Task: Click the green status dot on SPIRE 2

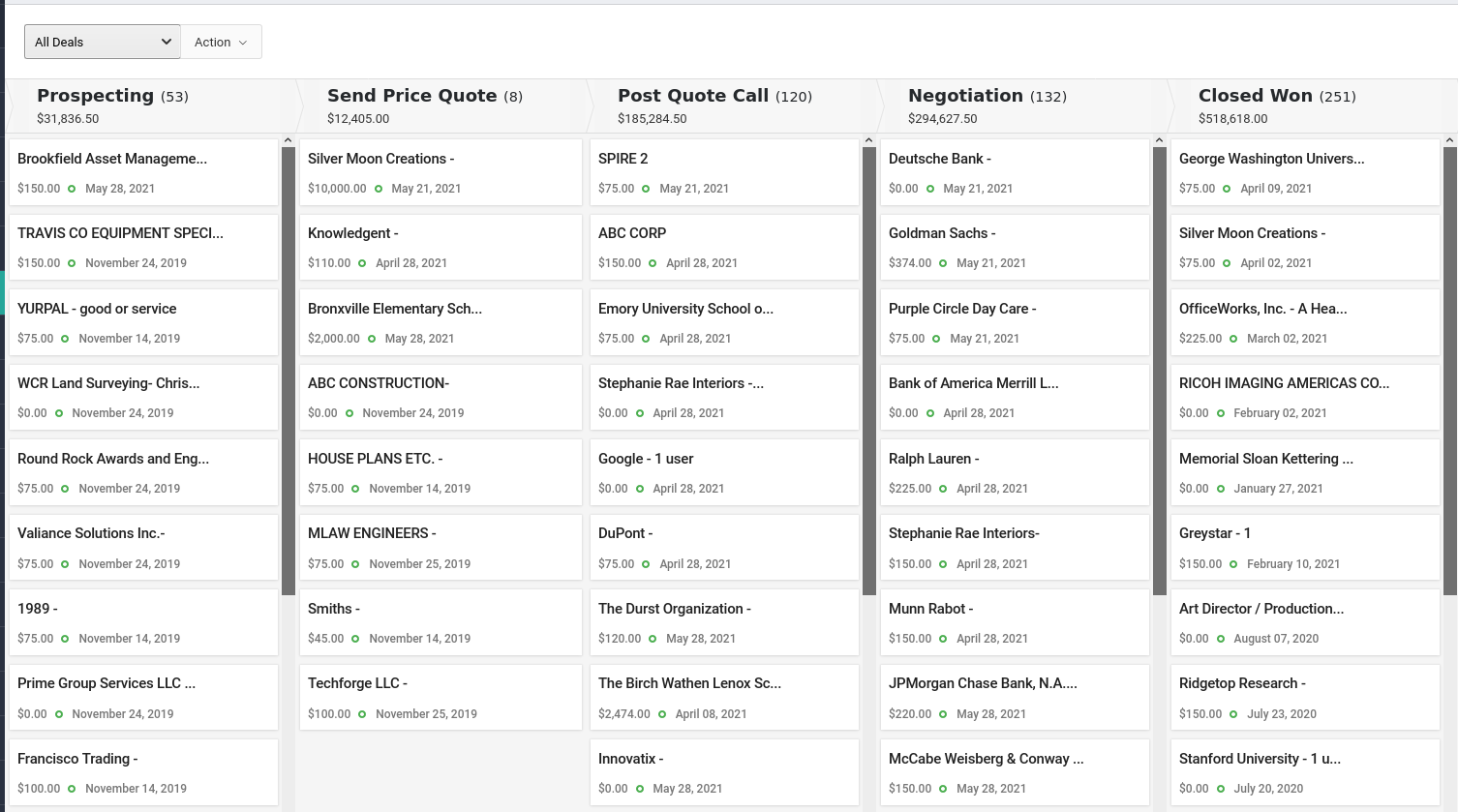Action: tap(646, 189)
